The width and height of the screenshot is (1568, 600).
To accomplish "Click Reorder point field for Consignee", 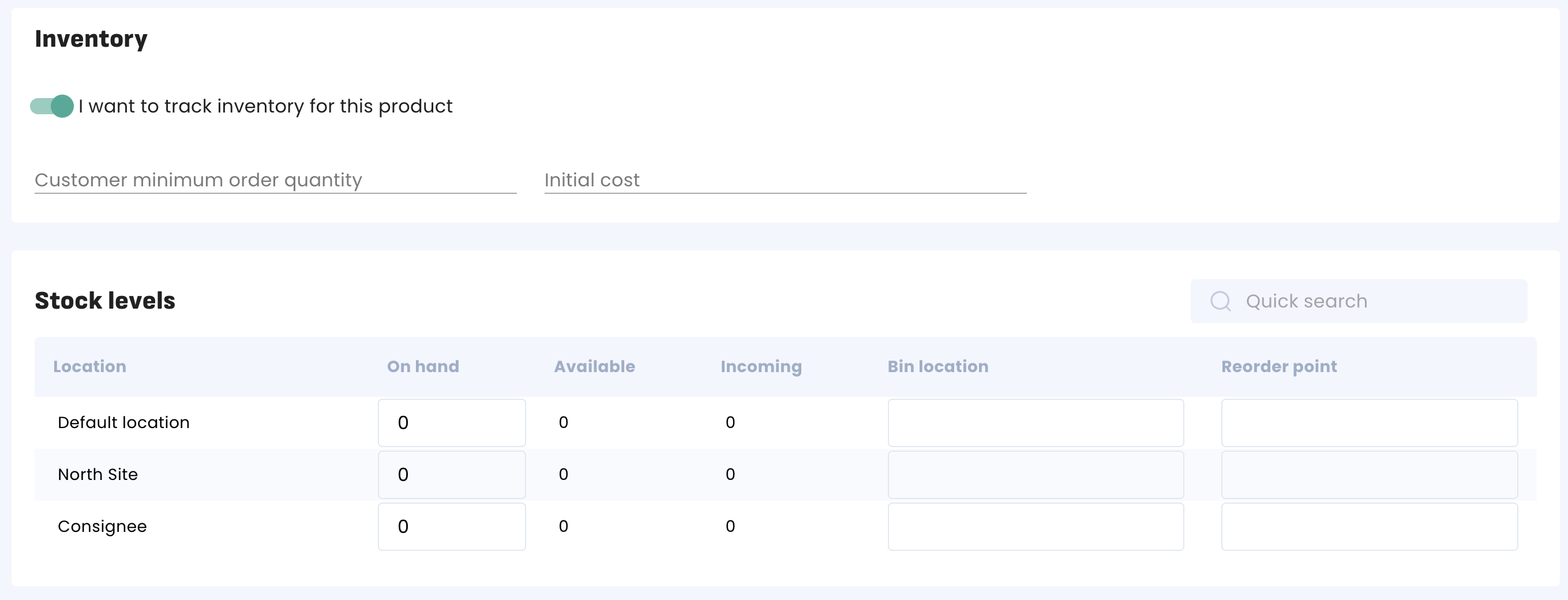I will click(1369, 526).
